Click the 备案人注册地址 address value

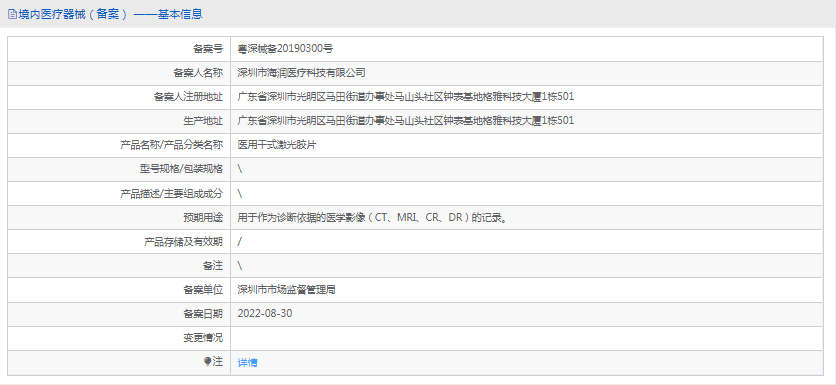click(x=406, y=97)
